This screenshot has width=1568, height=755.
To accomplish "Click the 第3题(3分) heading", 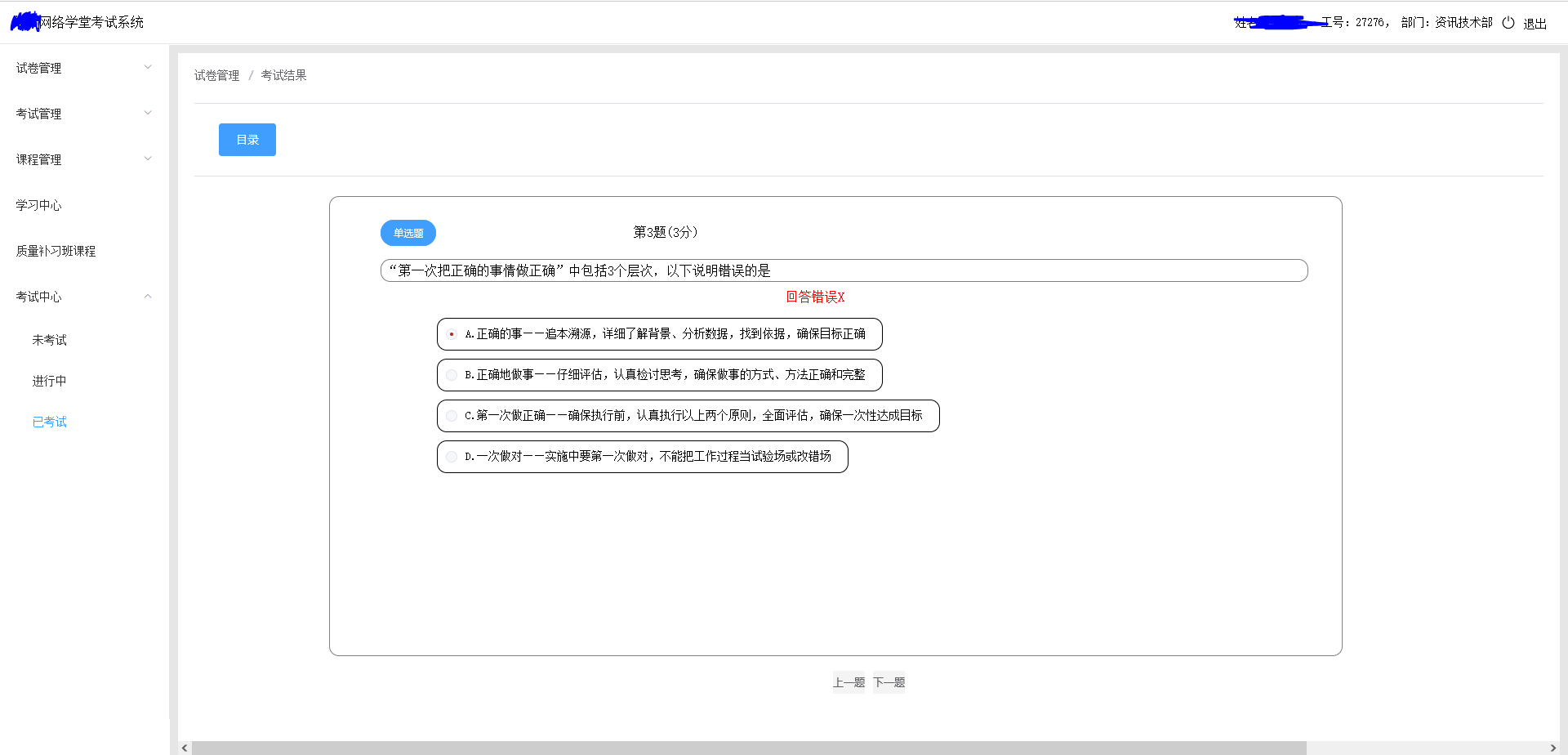I will tap(666, 232).
